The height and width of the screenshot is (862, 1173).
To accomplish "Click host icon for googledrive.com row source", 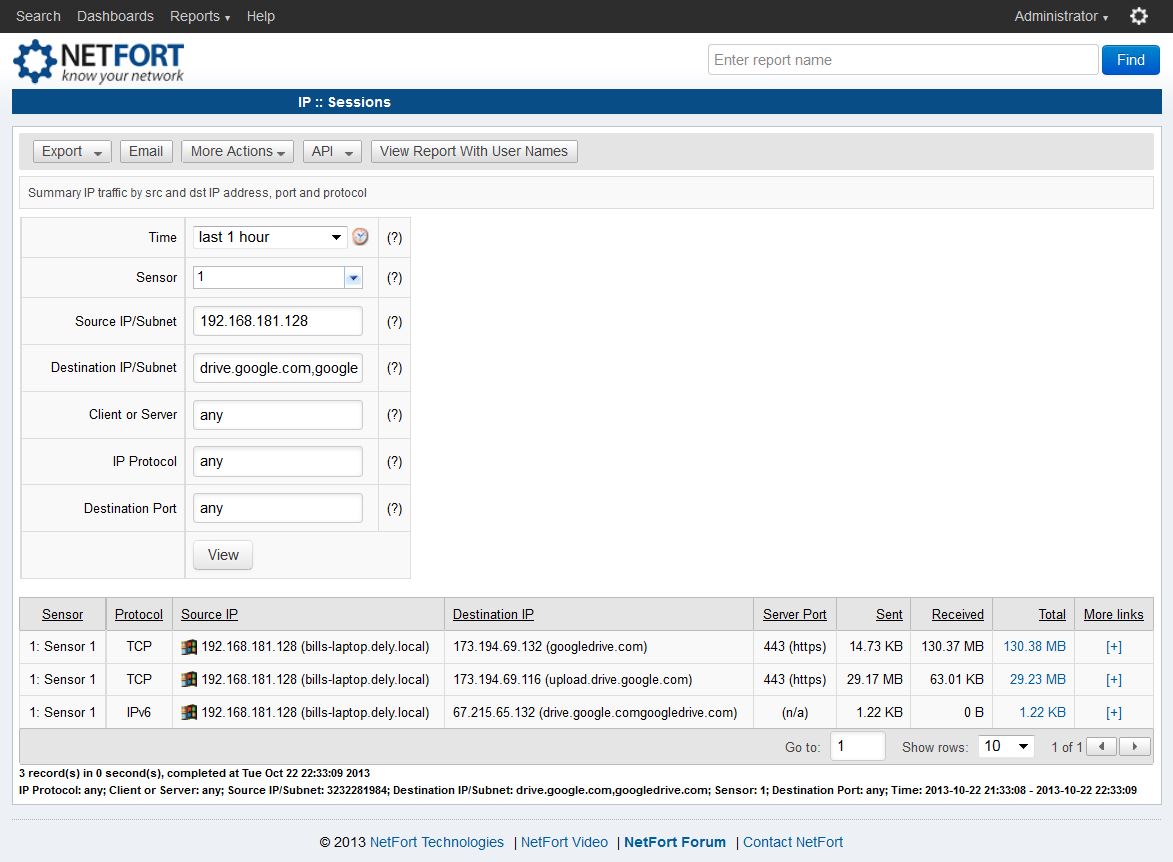I will pos(189,646).
